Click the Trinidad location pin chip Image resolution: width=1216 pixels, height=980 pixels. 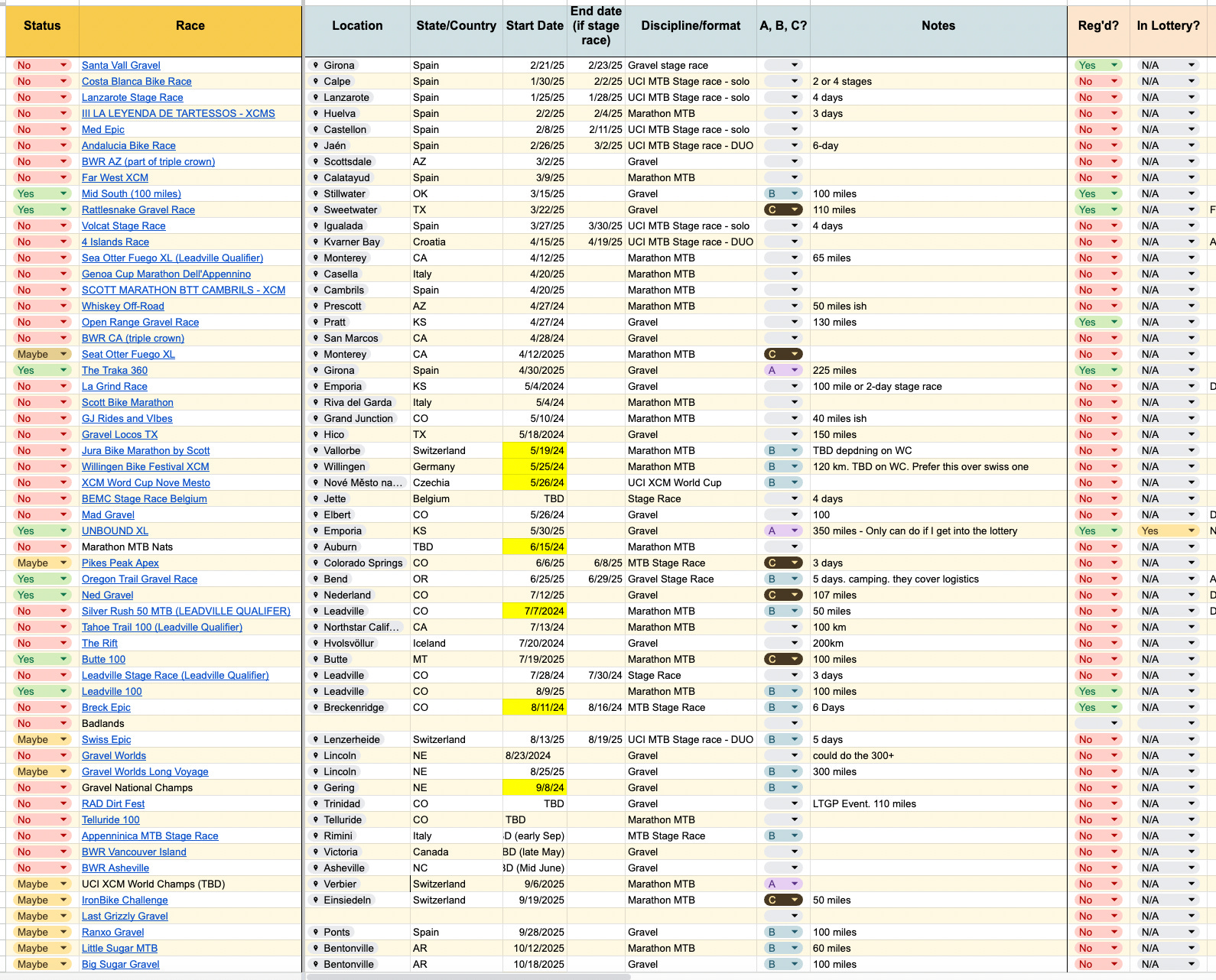[x=336, y=803]
